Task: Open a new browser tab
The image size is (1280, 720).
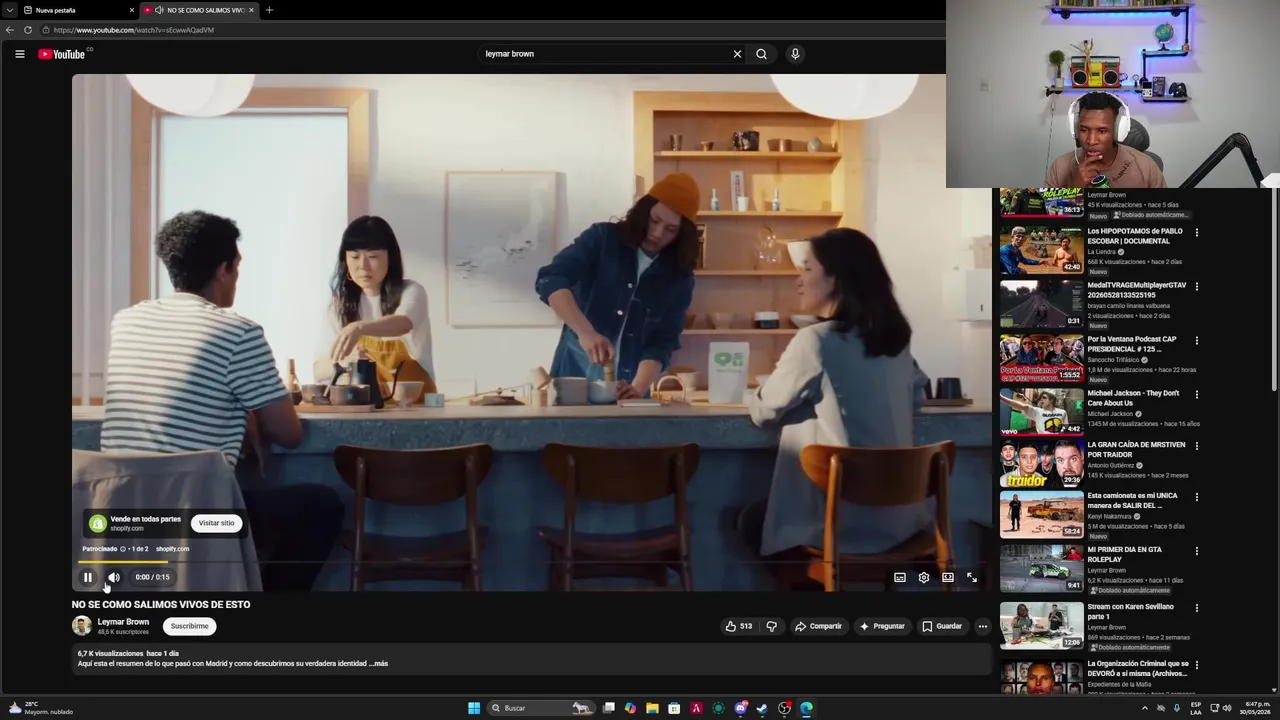Action: click(x=269, y=10)
